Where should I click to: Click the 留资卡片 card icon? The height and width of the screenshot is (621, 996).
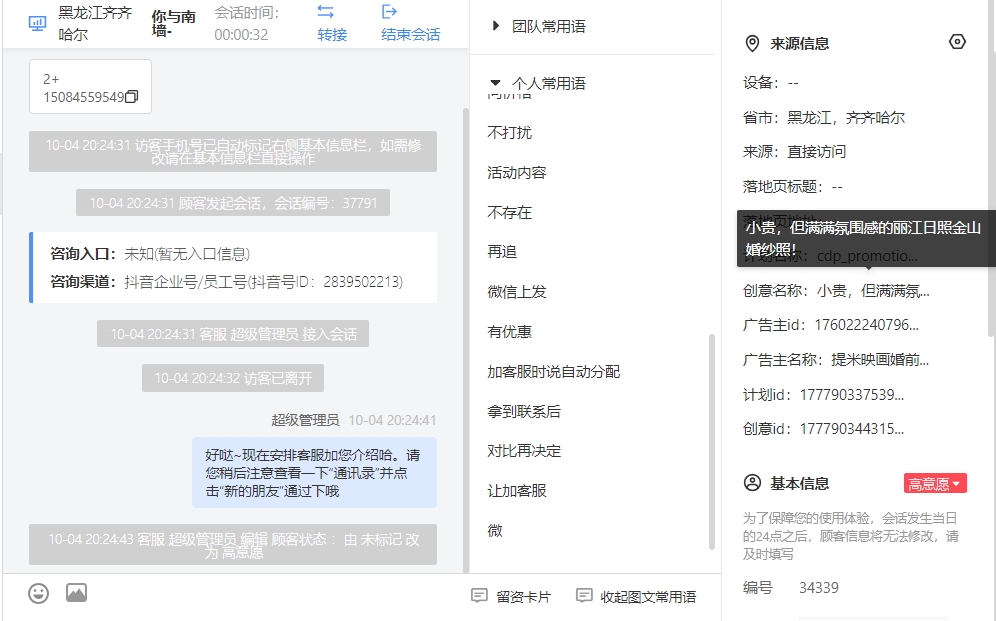point(479,596)
